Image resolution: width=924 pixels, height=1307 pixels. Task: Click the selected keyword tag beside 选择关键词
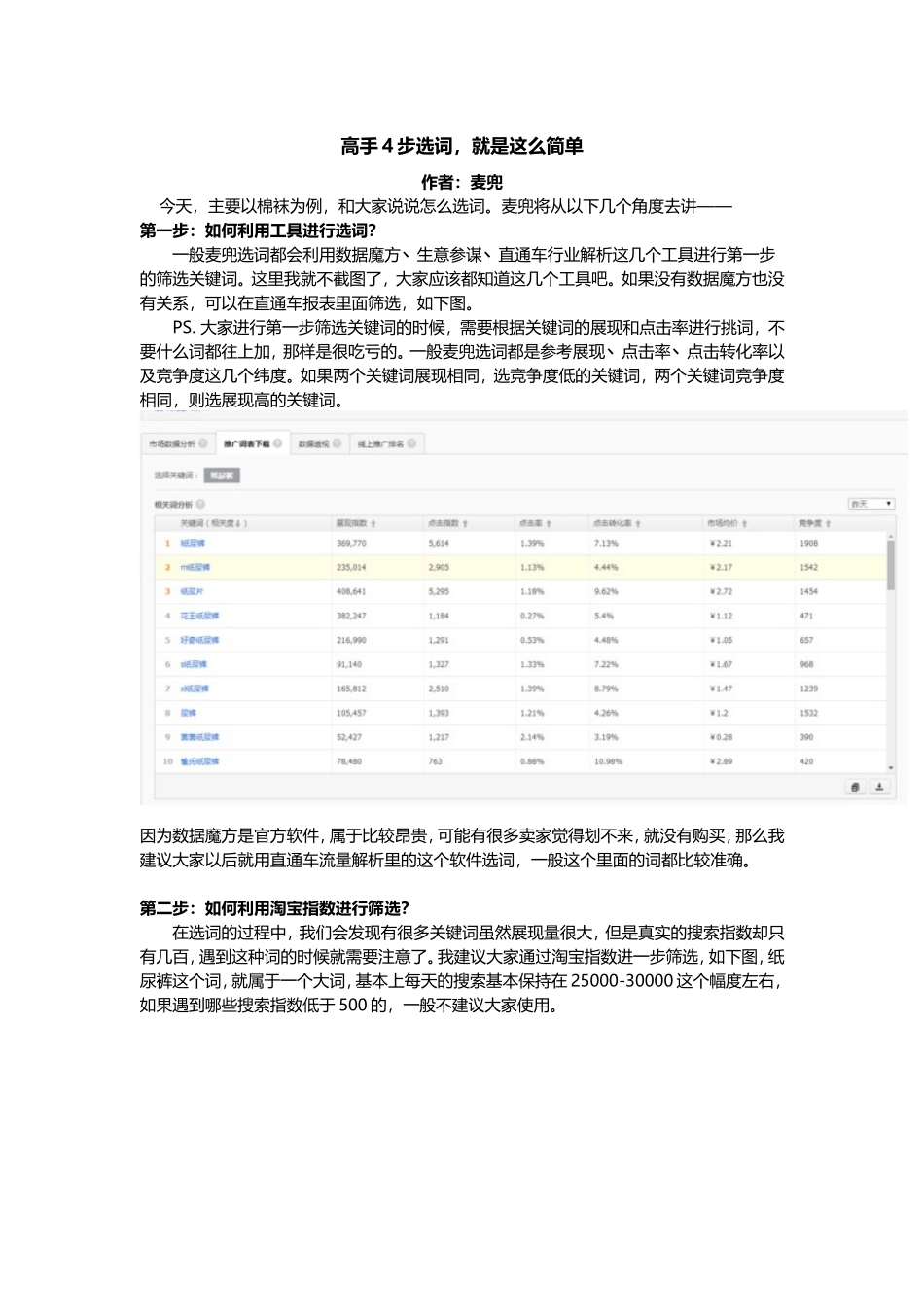(223, 475)
